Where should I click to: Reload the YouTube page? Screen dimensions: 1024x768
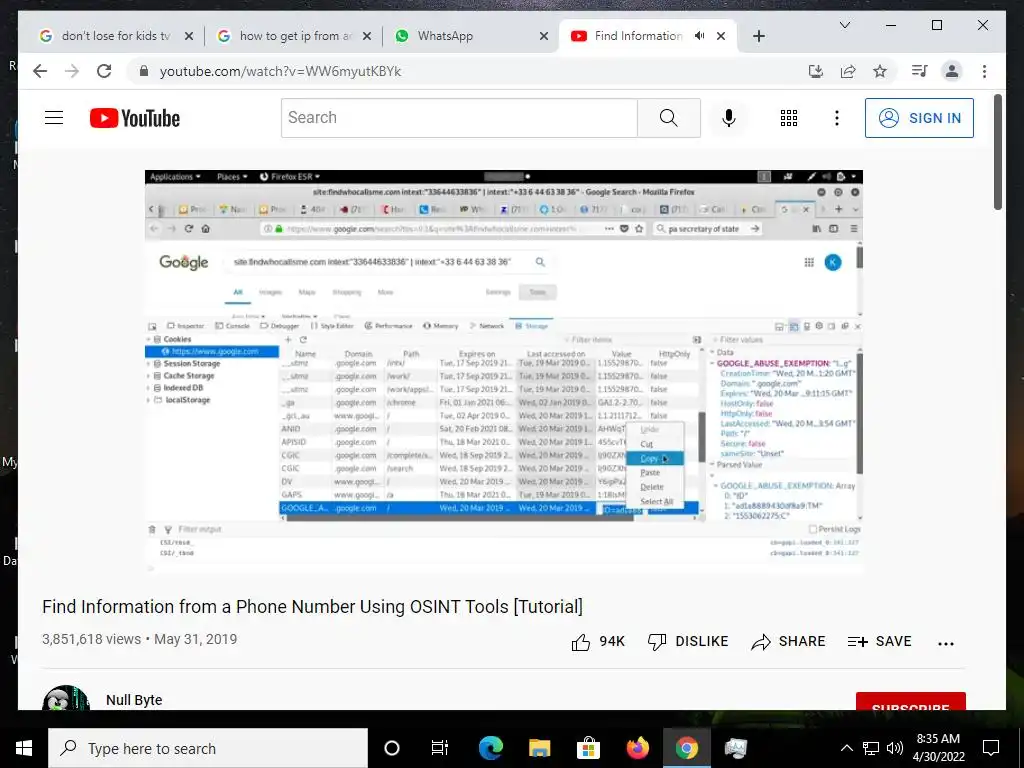(x=104, y=71)
